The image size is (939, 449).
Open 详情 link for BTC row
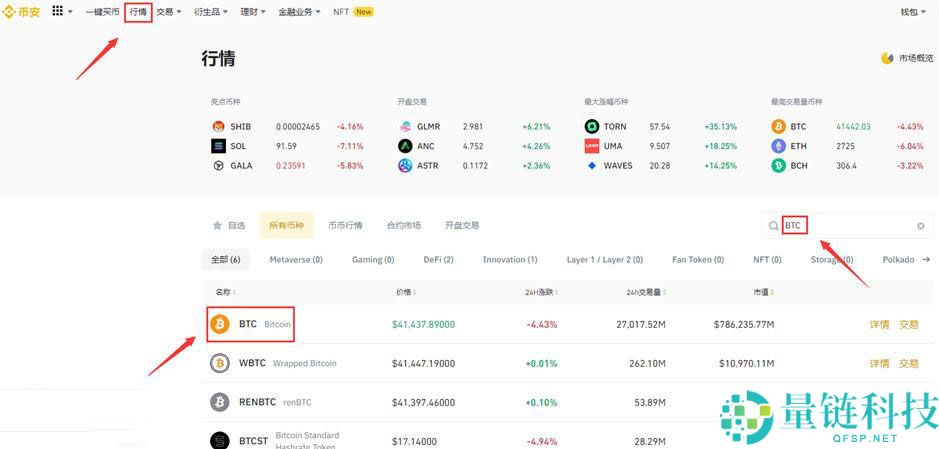coord(878,324)
